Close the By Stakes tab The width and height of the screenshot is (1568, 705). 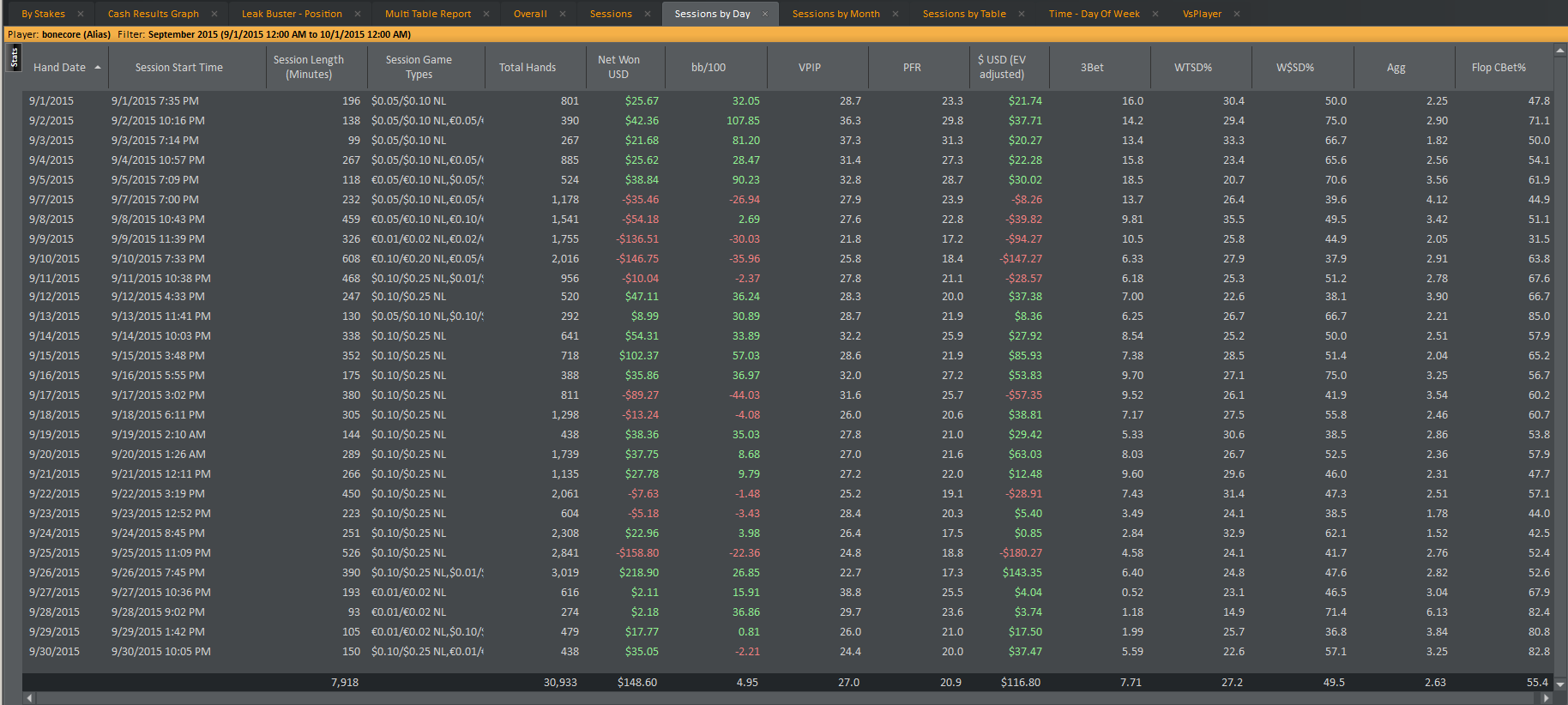[x=81, y=14]
